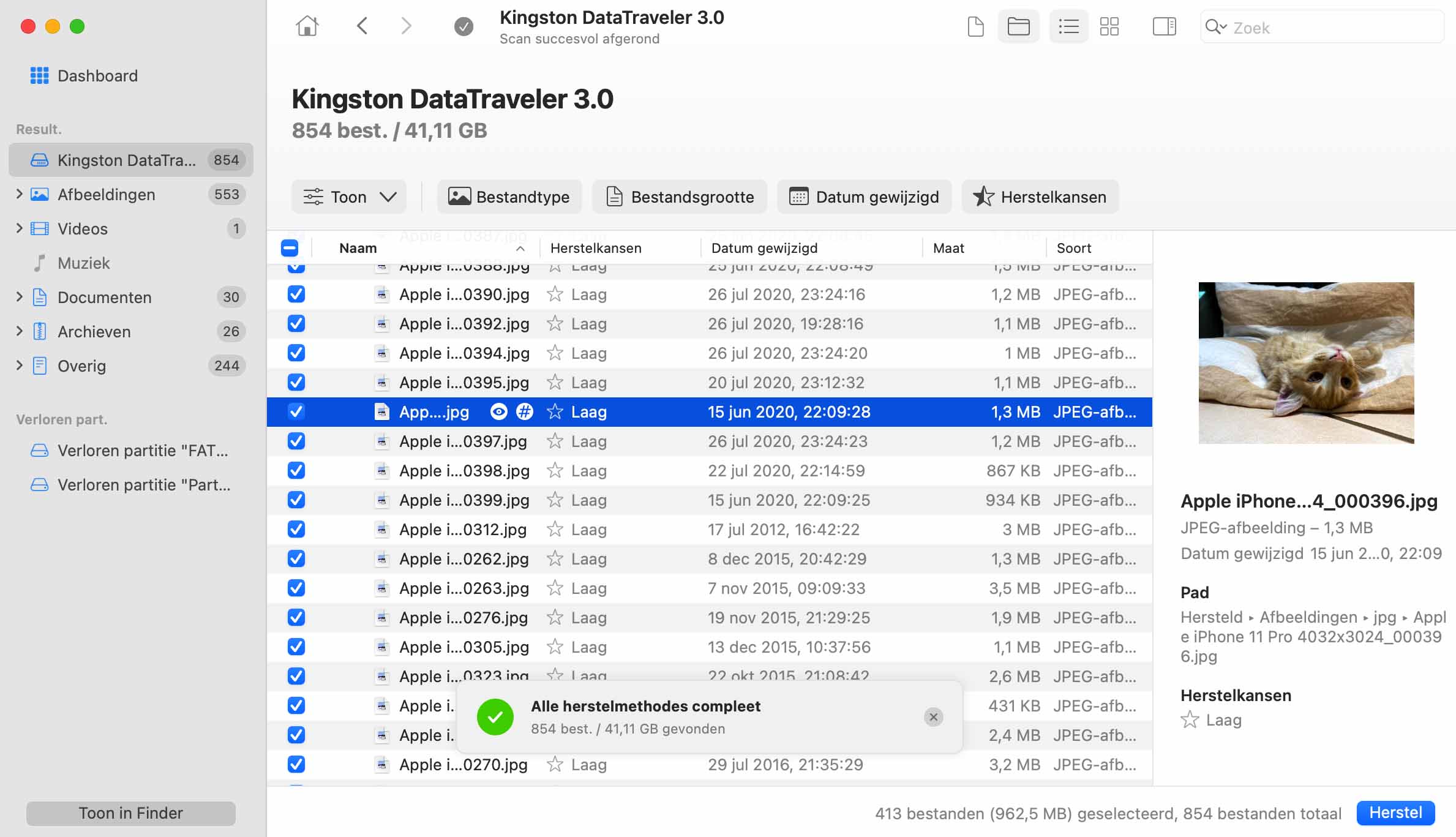Uncheck the checkbox for Apple i...0394.jpg

[x=296, y=353]
